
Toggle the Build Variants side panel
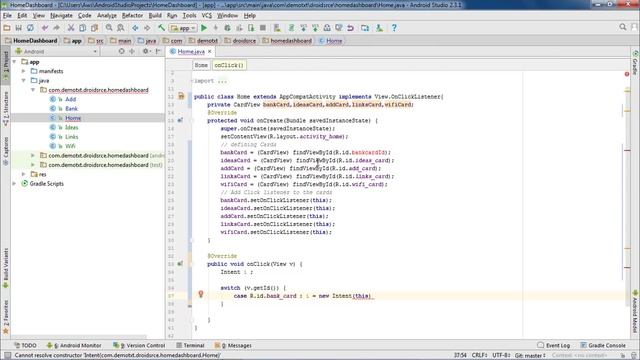[5, 268]
